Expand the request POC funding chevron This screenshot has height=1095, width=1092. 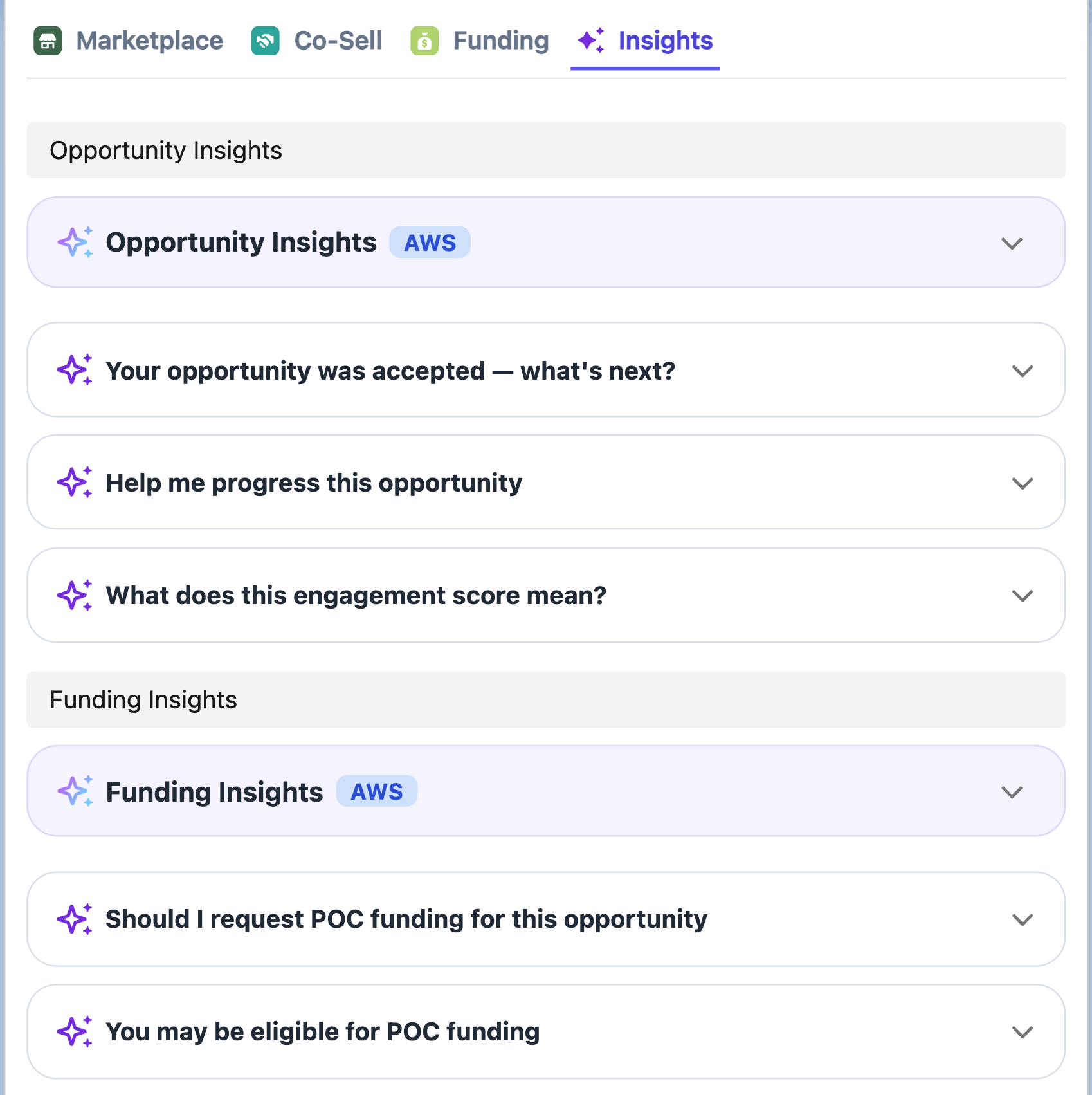pyautogui.click(x=1022, y=919)
